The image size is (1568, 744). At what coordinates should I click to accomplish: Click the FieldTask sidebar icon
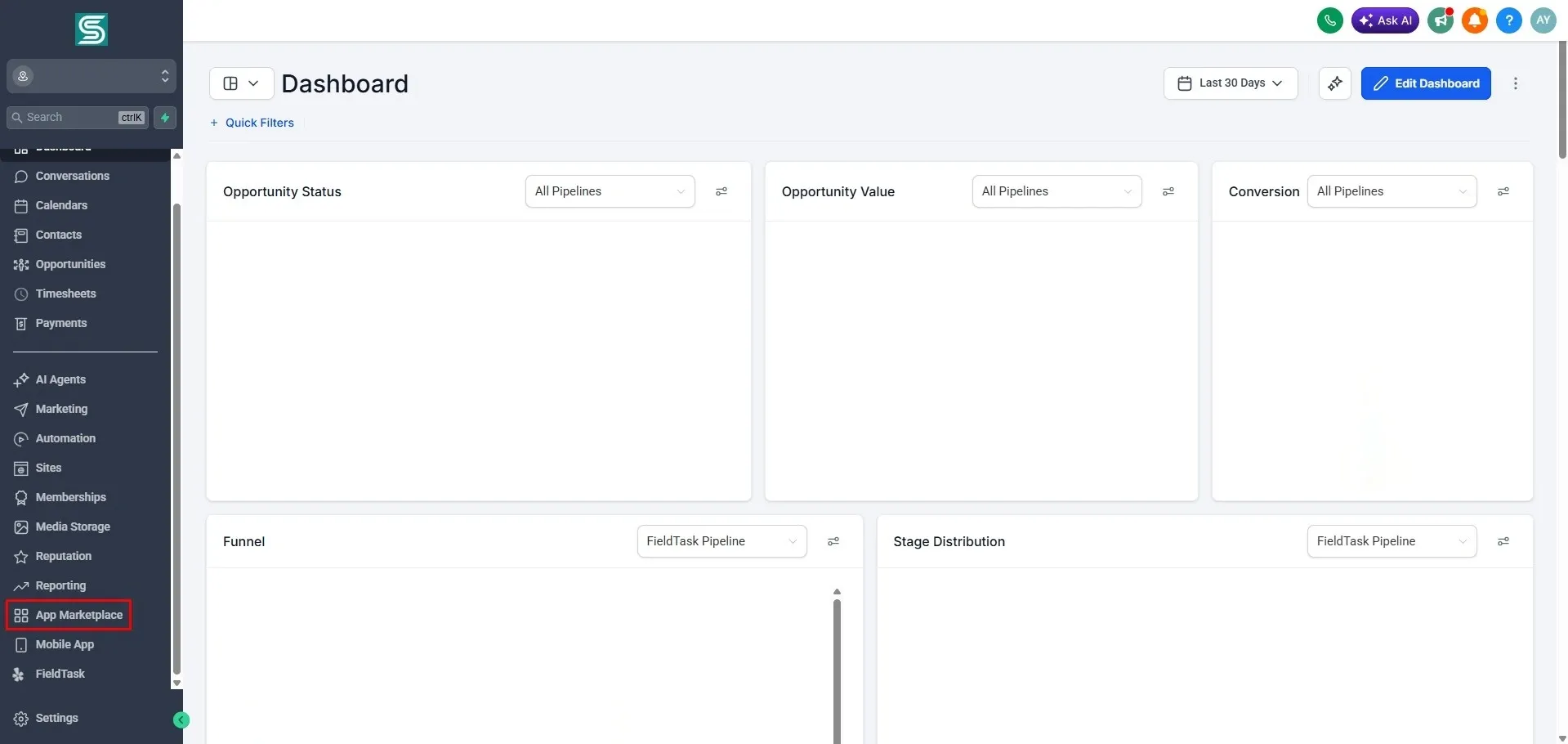point(20,675)
